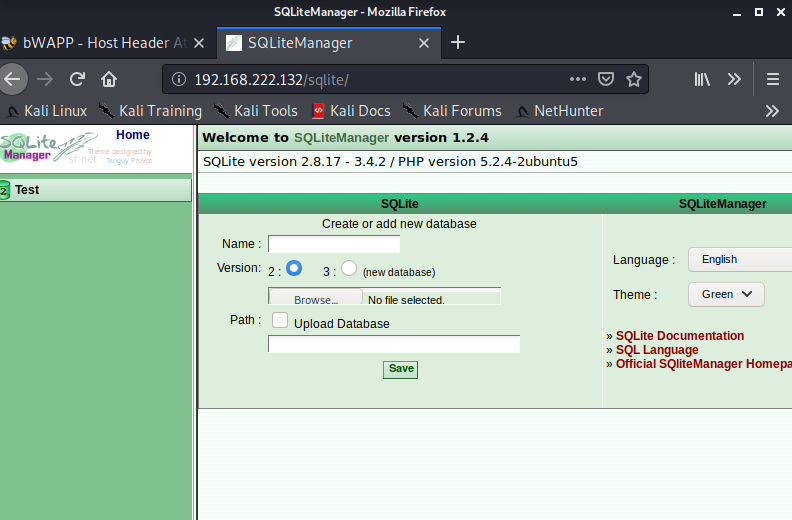This screenshot has height=520, width=792.
Task: Open the Language dropdown
Action: (x=740, y=260)
